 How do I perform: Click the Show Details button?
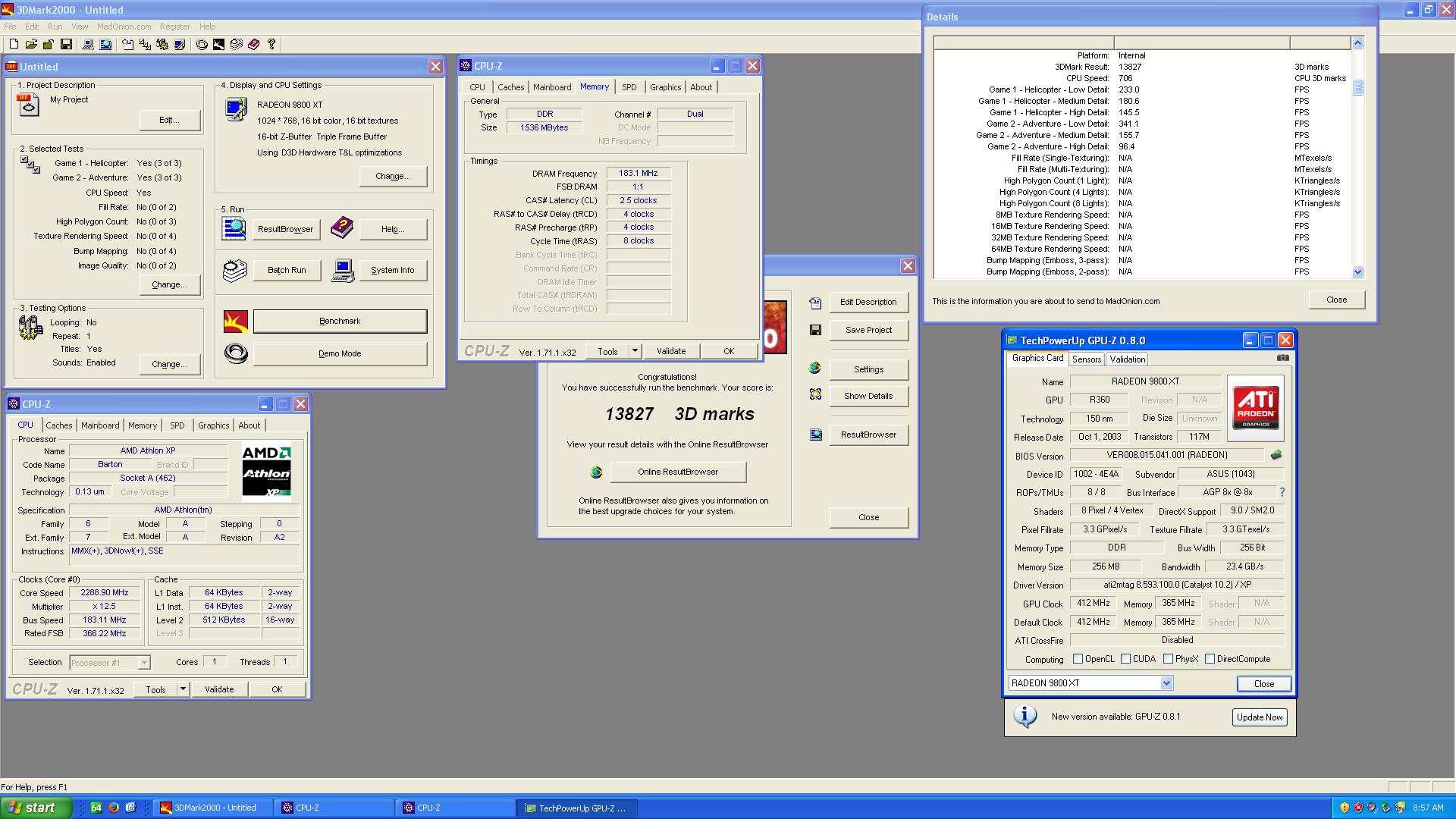tap(868, 396)
